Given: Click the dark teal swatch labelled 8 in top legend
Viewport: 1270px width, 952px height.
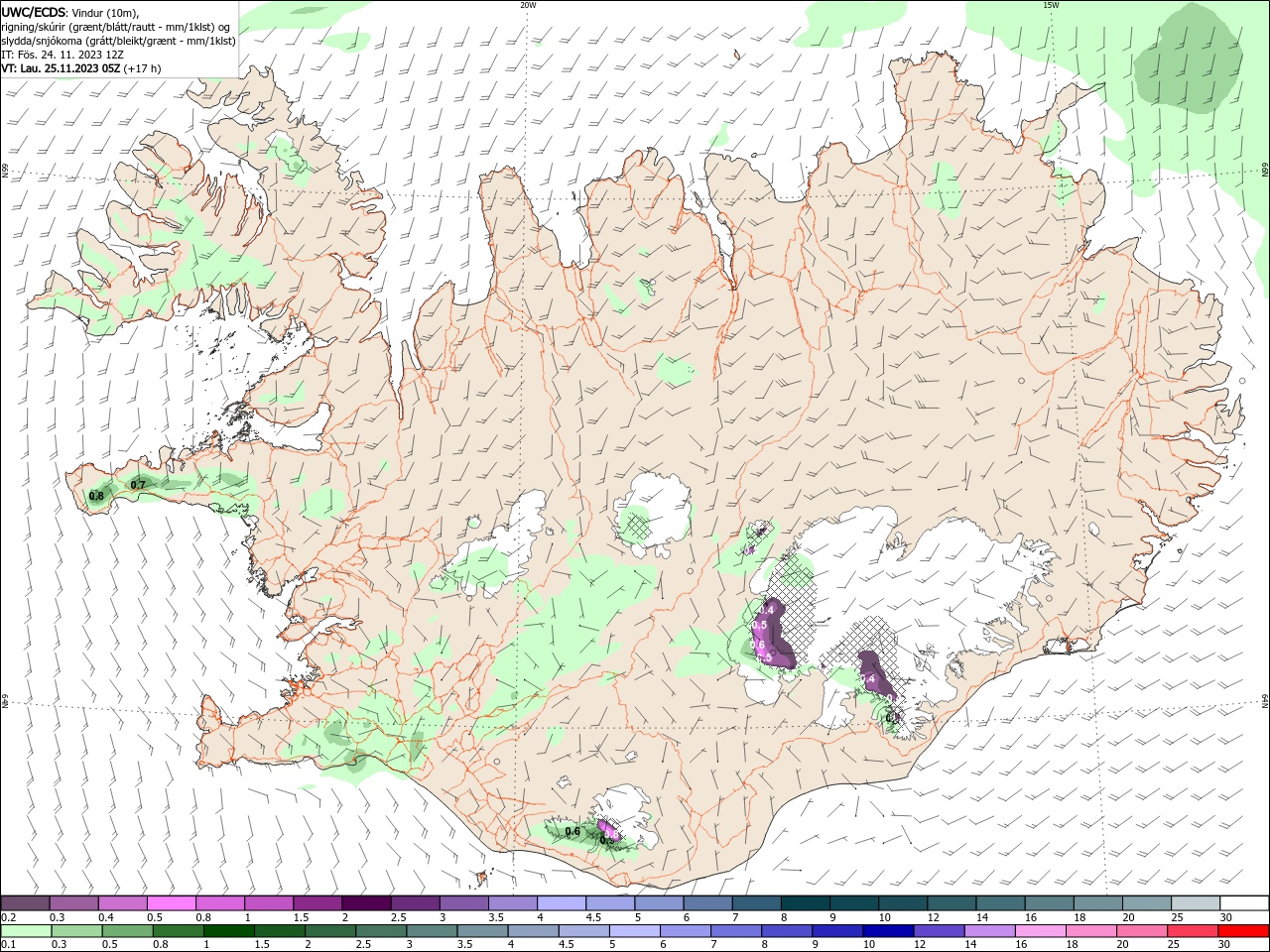Looking at the screenshot, I should pos(805,903).
